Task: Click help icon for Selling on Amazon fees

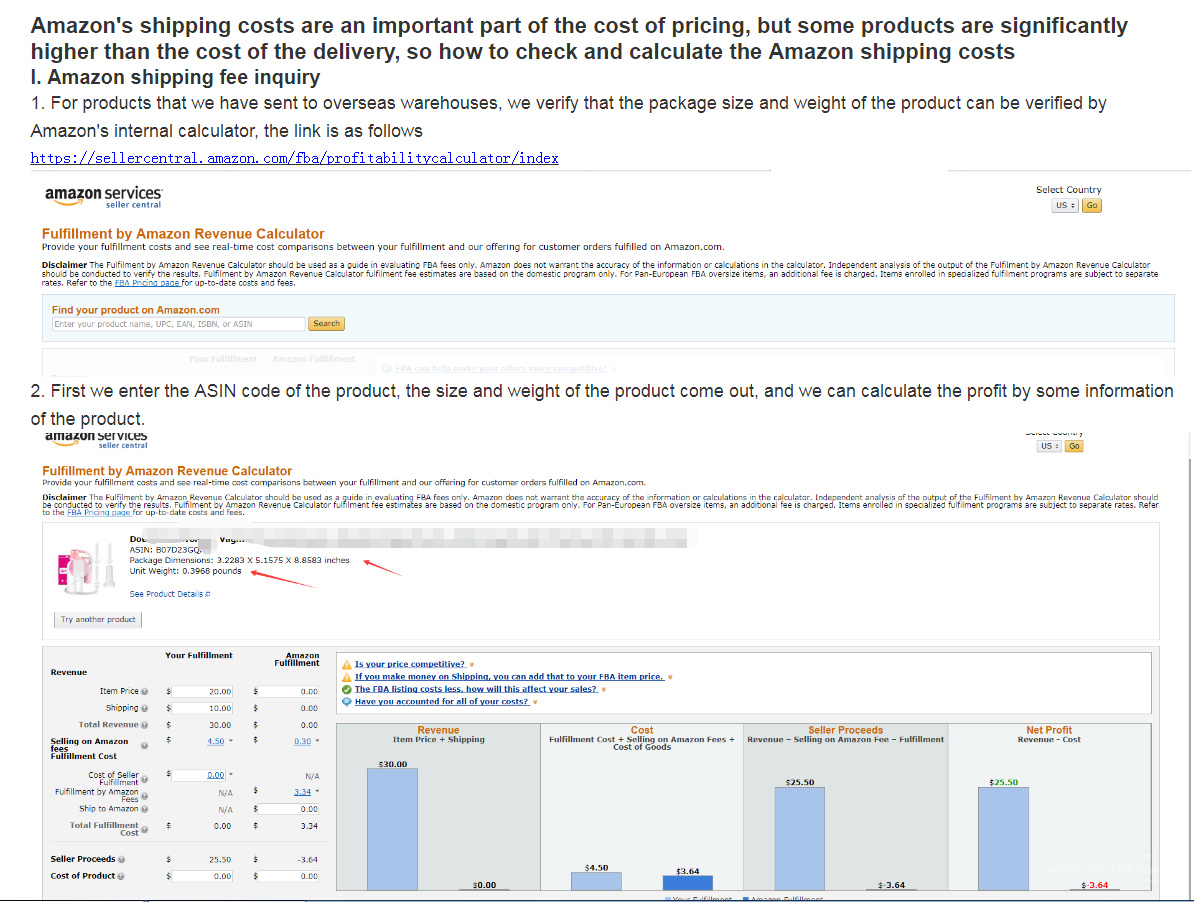Action: (x=145, y=746)
